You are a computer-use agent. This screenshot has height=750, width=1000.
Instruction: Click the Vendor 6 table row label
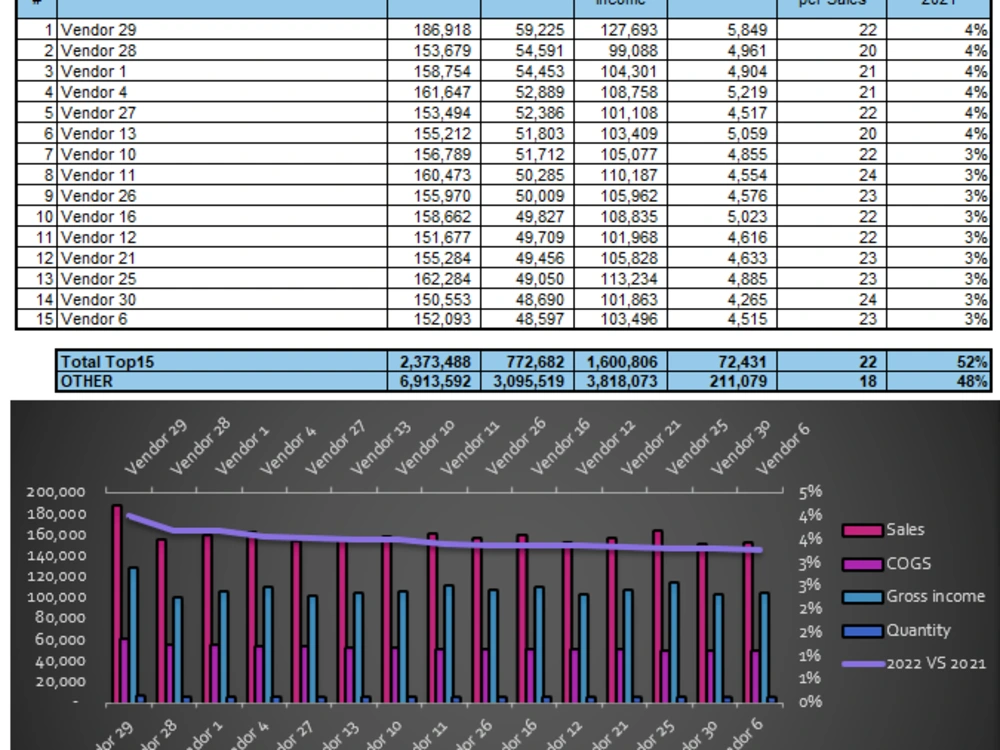point(222,319)
